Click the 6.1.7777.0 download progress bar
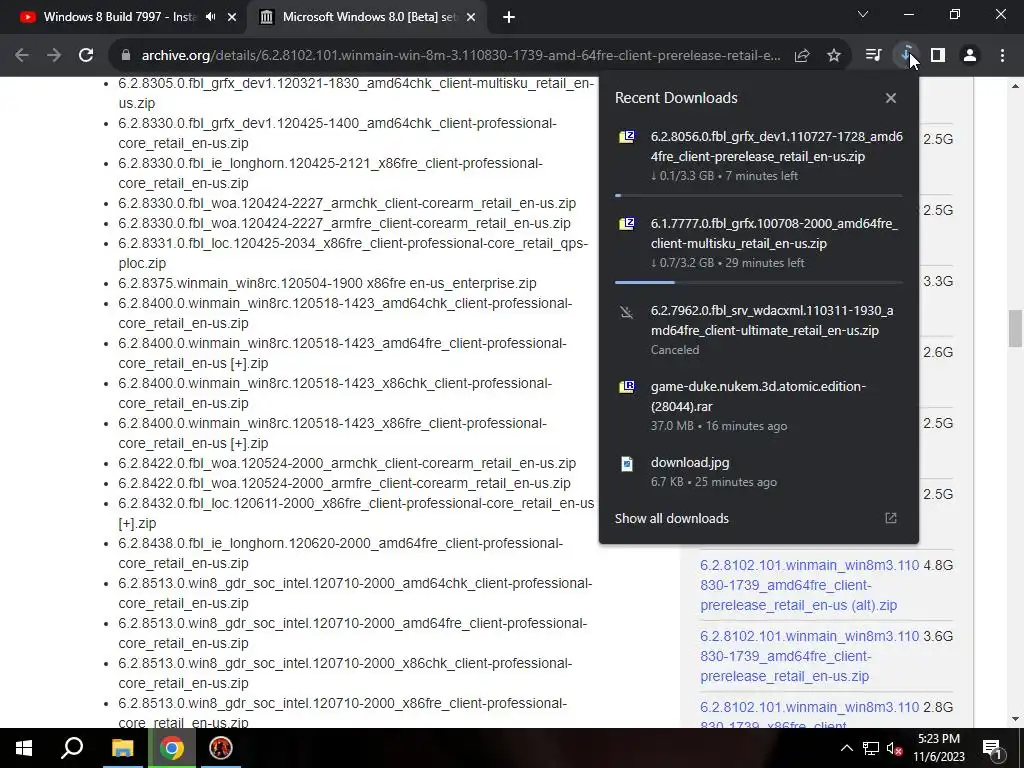 point(759,282)
